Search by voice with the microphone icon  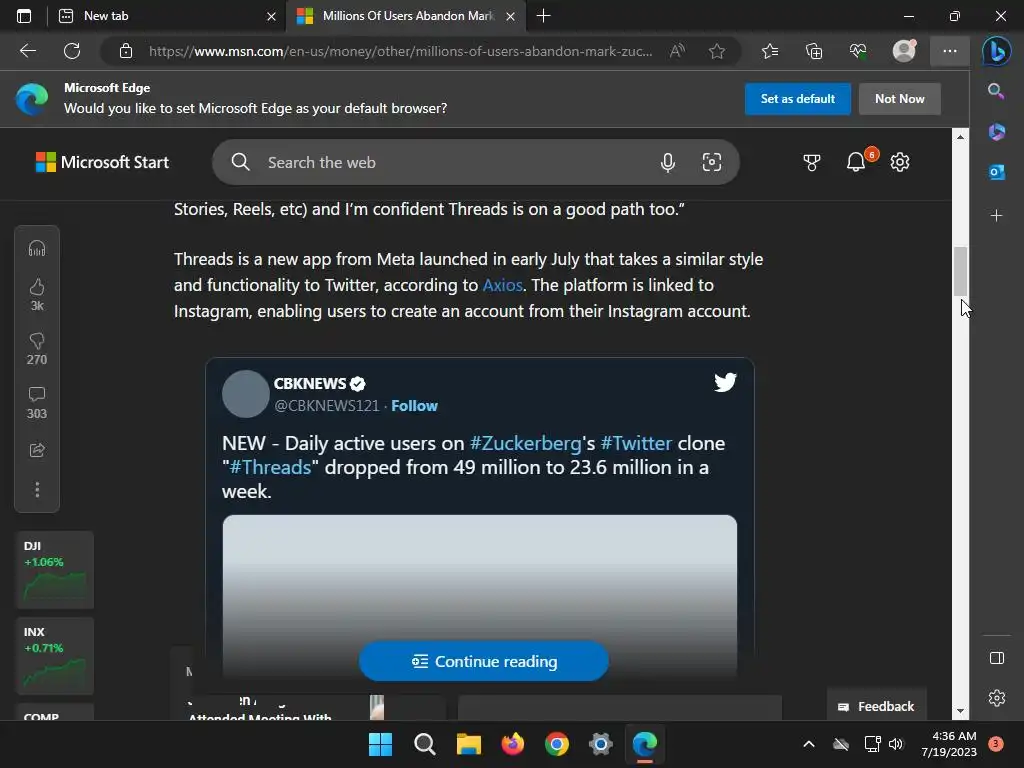click(x=667, y=163)
